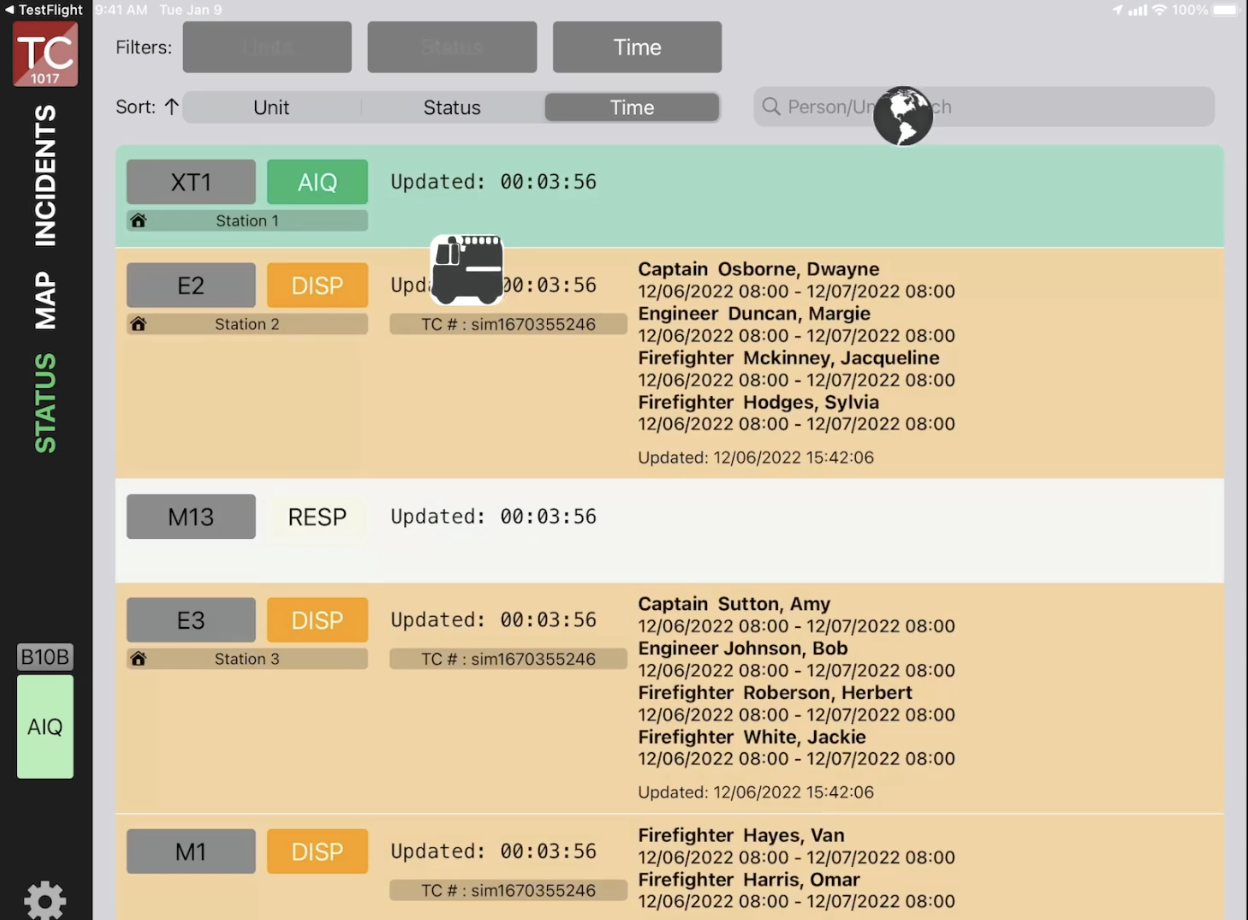Open the settings gear in sidebar
This screenshot has width=1248, height=920.
coord(45,900)
